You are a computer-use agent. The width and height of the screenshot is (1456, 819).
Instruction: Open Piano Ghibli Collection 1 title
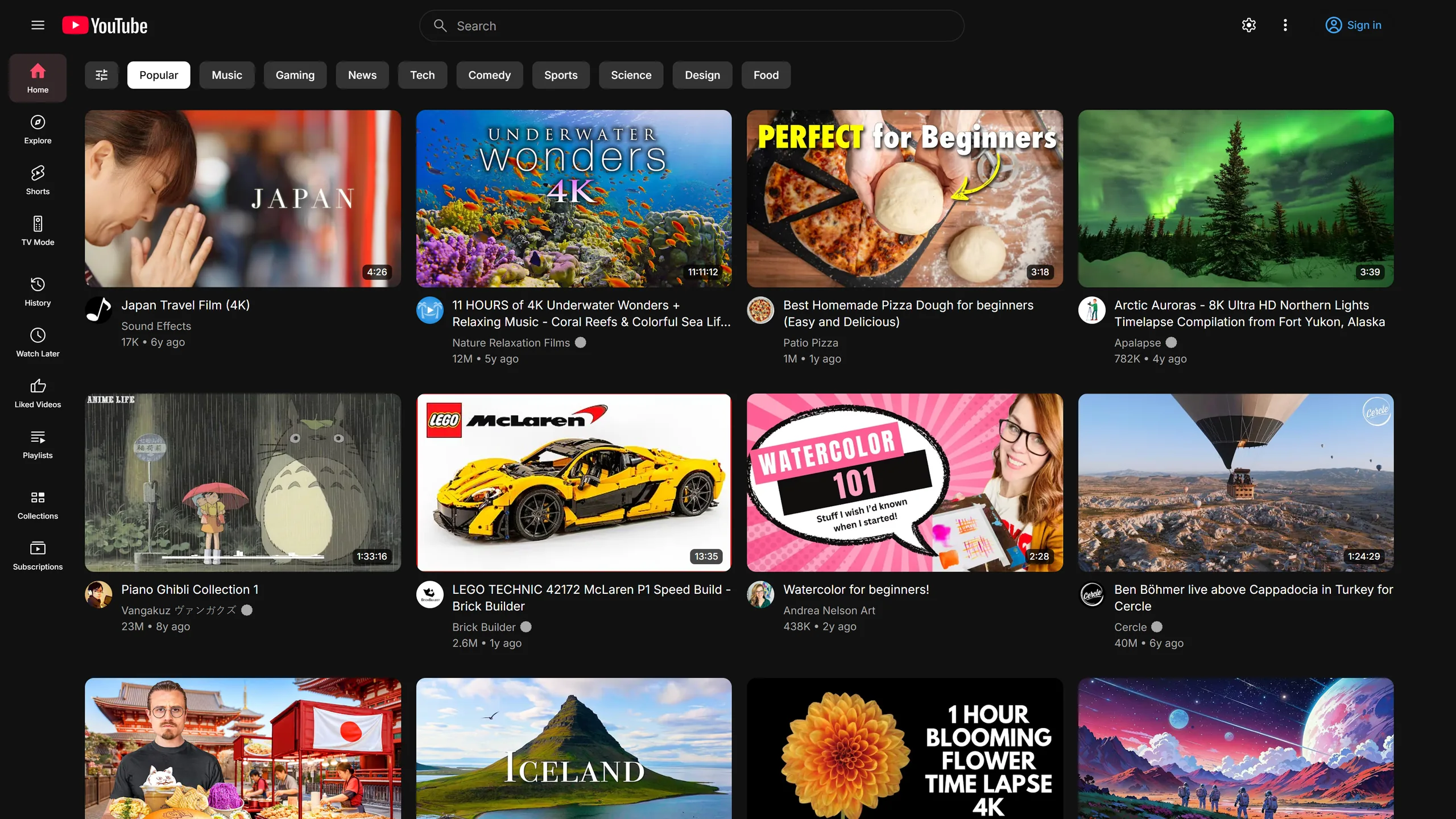click(189, 589)
